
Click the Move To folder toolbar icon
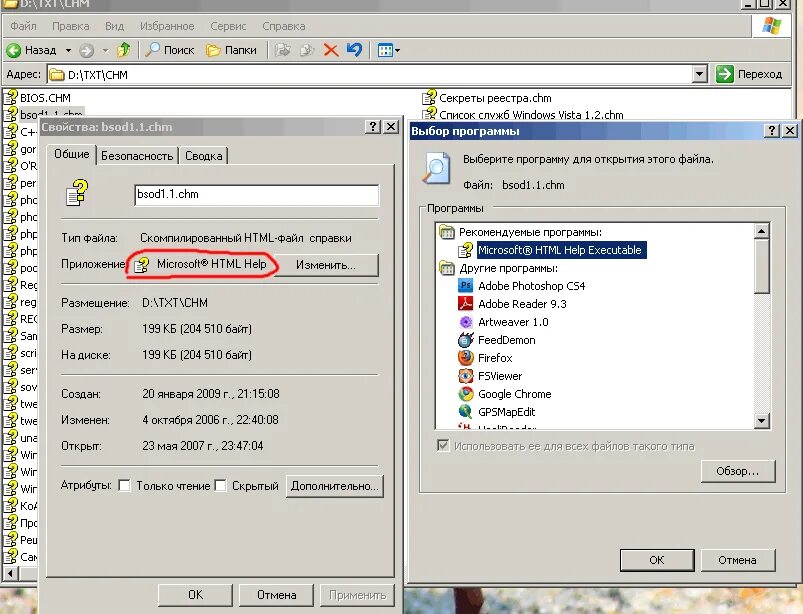point(283,50)
